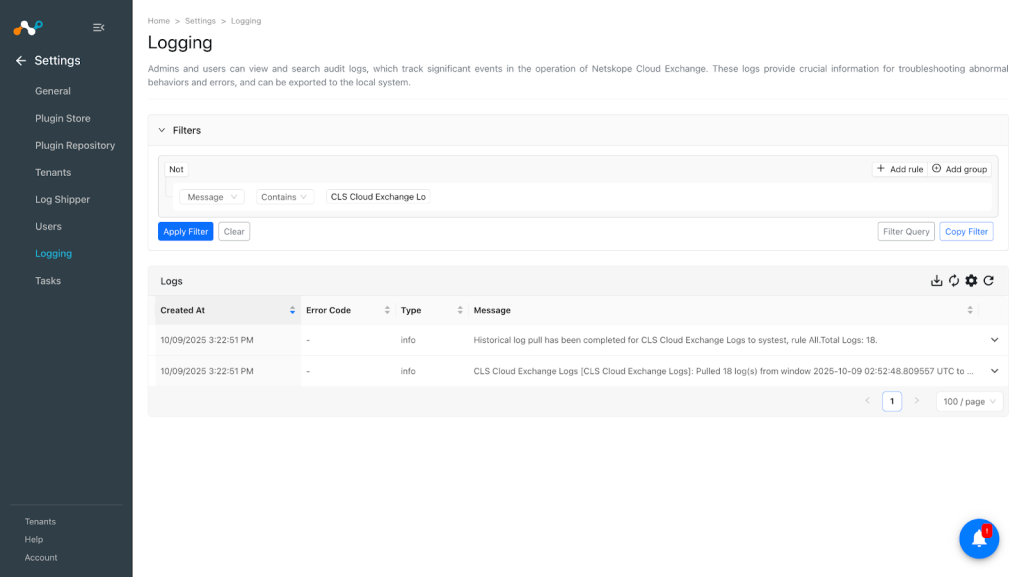Click the Type column header
This screenshot has height=577, width=1024.
point(432,311)
